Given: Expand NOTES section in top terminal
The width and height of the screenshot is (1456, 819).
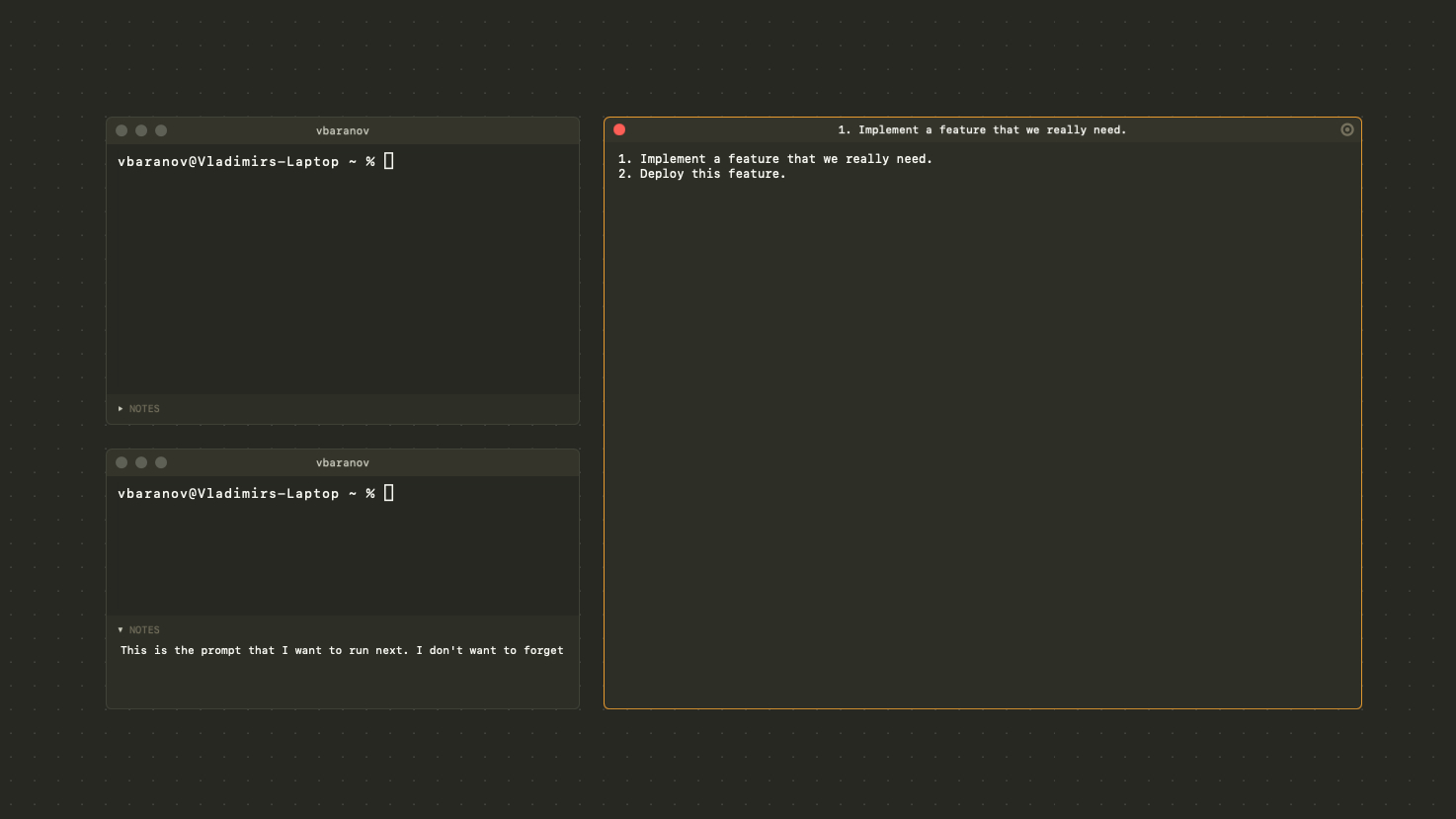Looking at the screenshot, I should tap(138, 408).
